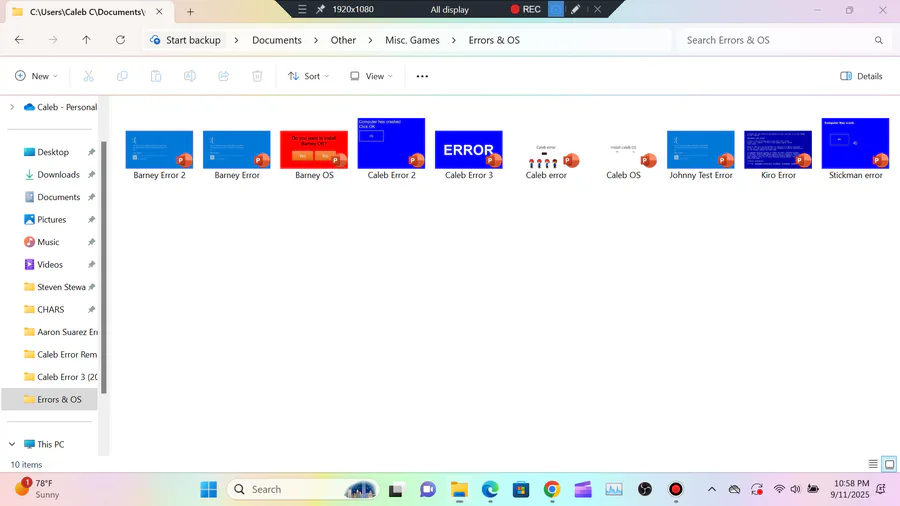Click the Delete trash can icon
This screenshot has width=900, height=506.
257,76
